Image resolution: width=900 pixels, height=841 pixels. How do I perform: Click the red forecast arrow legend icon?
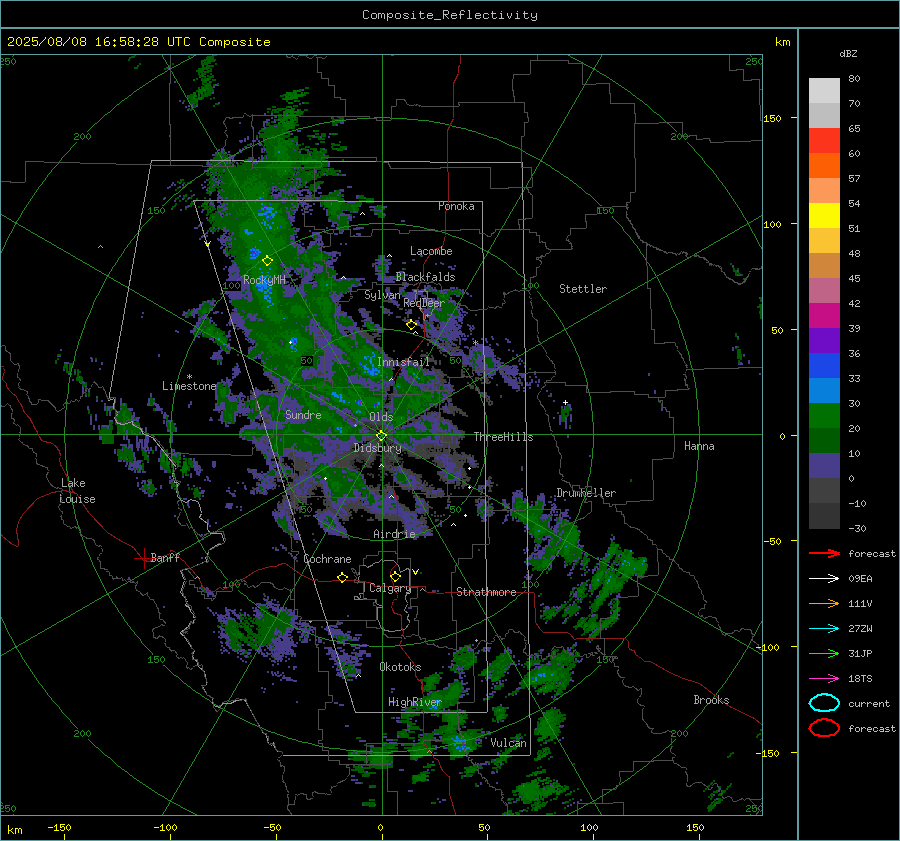(824, 553)
